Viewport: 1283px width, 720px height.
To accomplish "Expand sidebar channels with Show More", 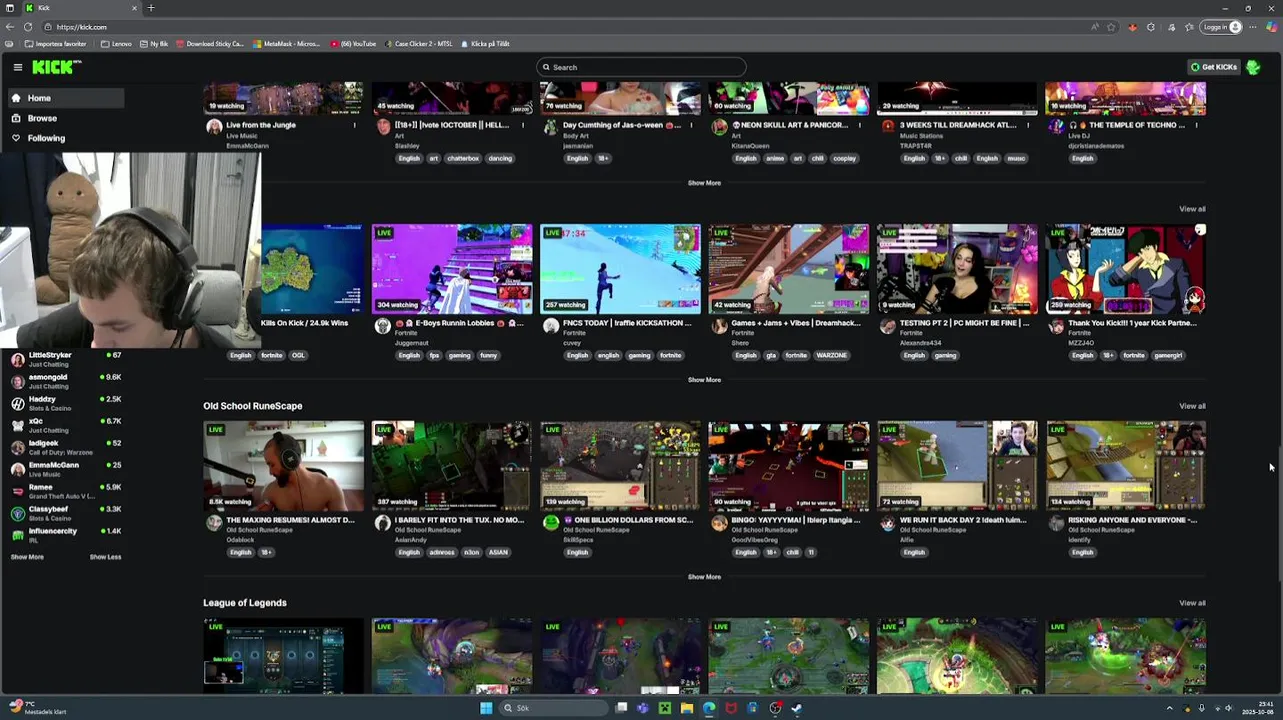I will coord(27,557).
